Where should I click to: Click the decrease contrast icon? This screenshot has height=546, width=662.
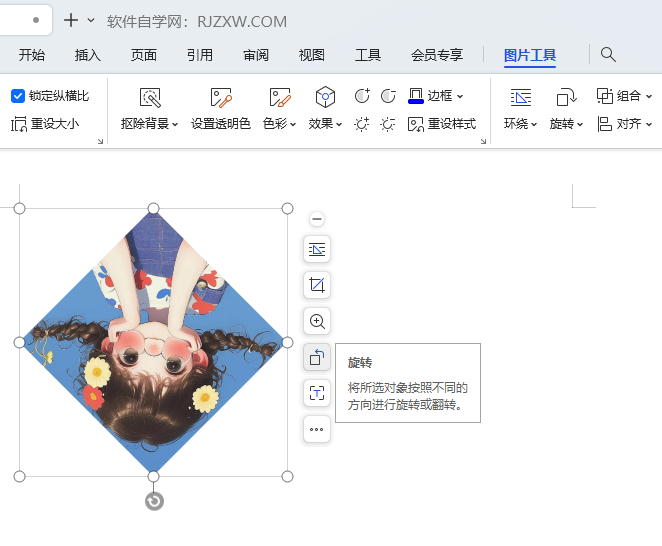coord(388,96)
